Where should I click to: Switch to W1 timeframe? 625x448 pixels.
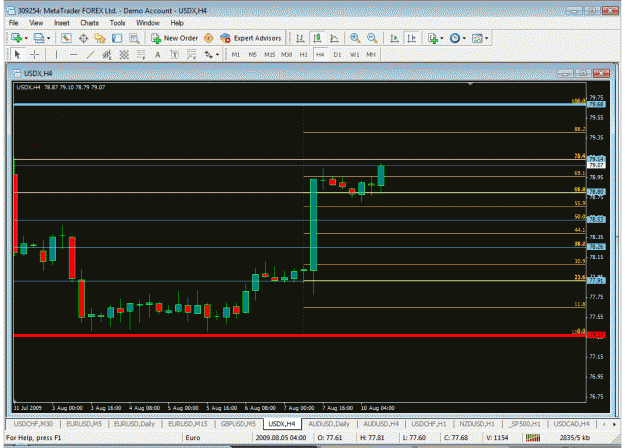pyautogui.click(x=354, y=55)
